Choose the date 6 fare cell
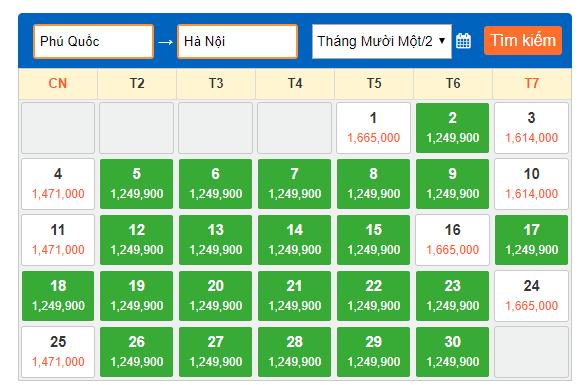This screenshot has height=385, width=583. coord(216,184)
